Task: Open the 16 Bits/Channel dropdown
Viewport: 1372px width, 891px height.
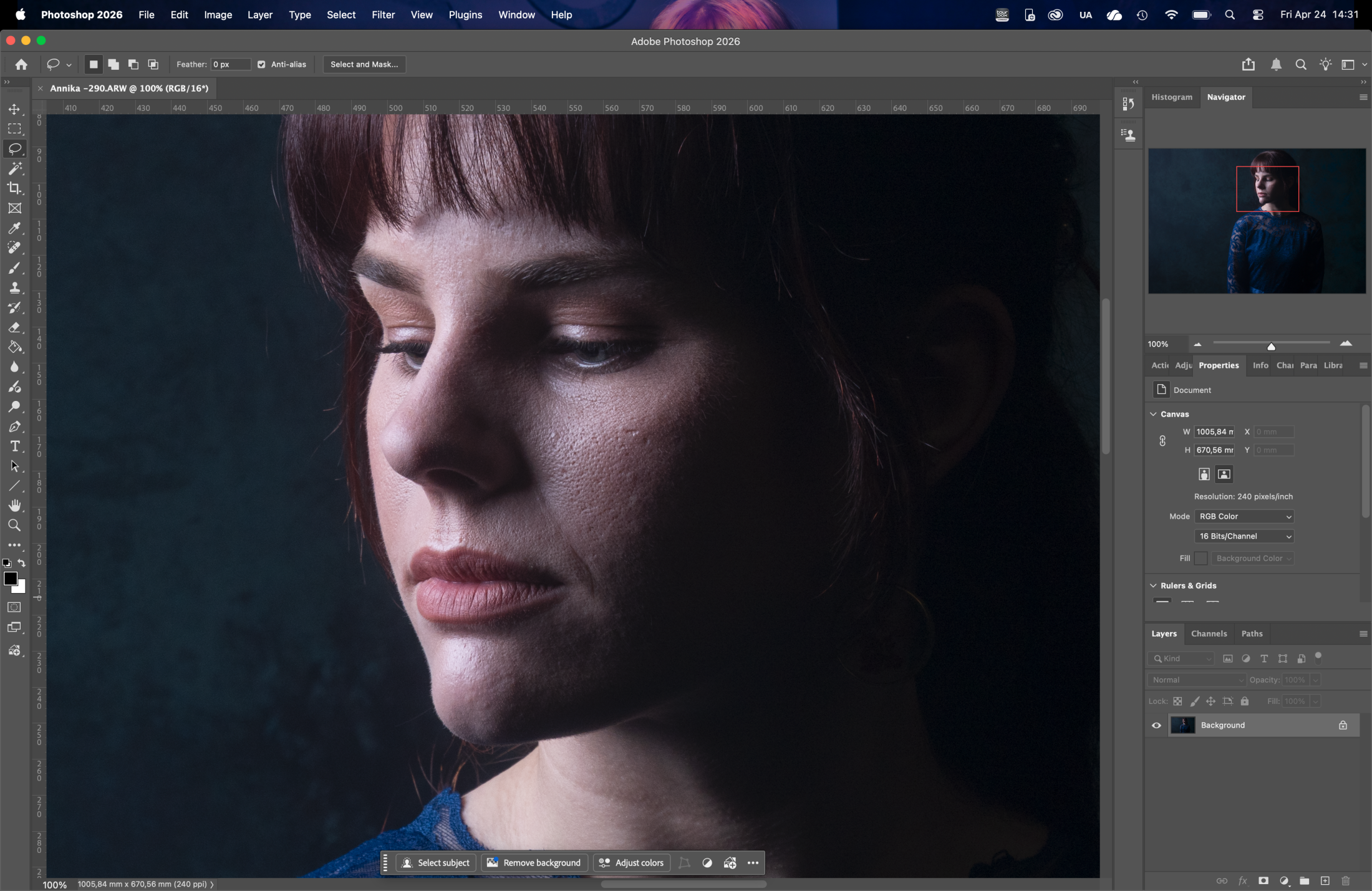Action: [x=1244, y=536]
